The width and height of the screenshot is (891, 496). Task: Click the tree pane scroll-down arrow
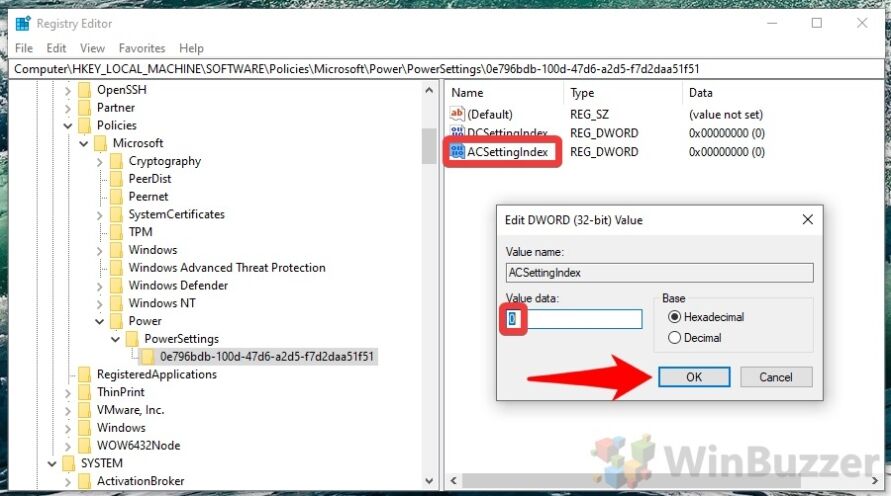[429, 481]
